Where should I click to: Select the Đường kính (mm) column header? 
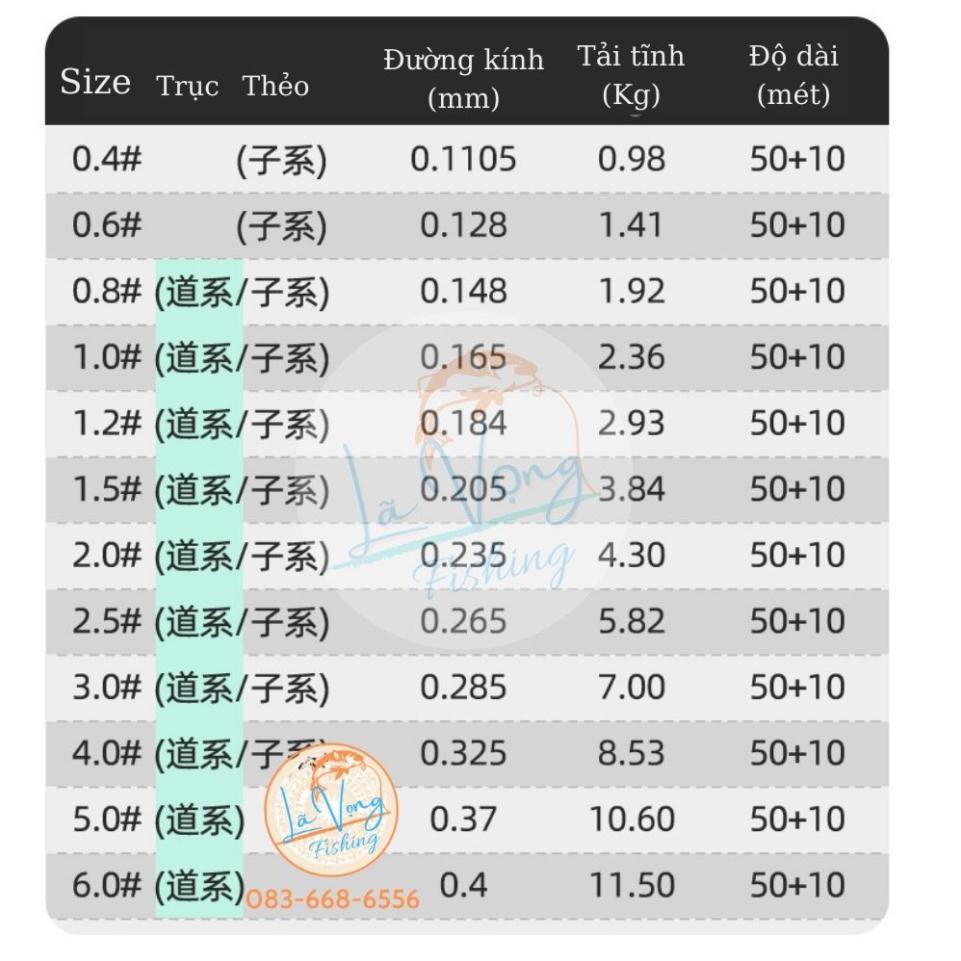[x=463, y=78]
